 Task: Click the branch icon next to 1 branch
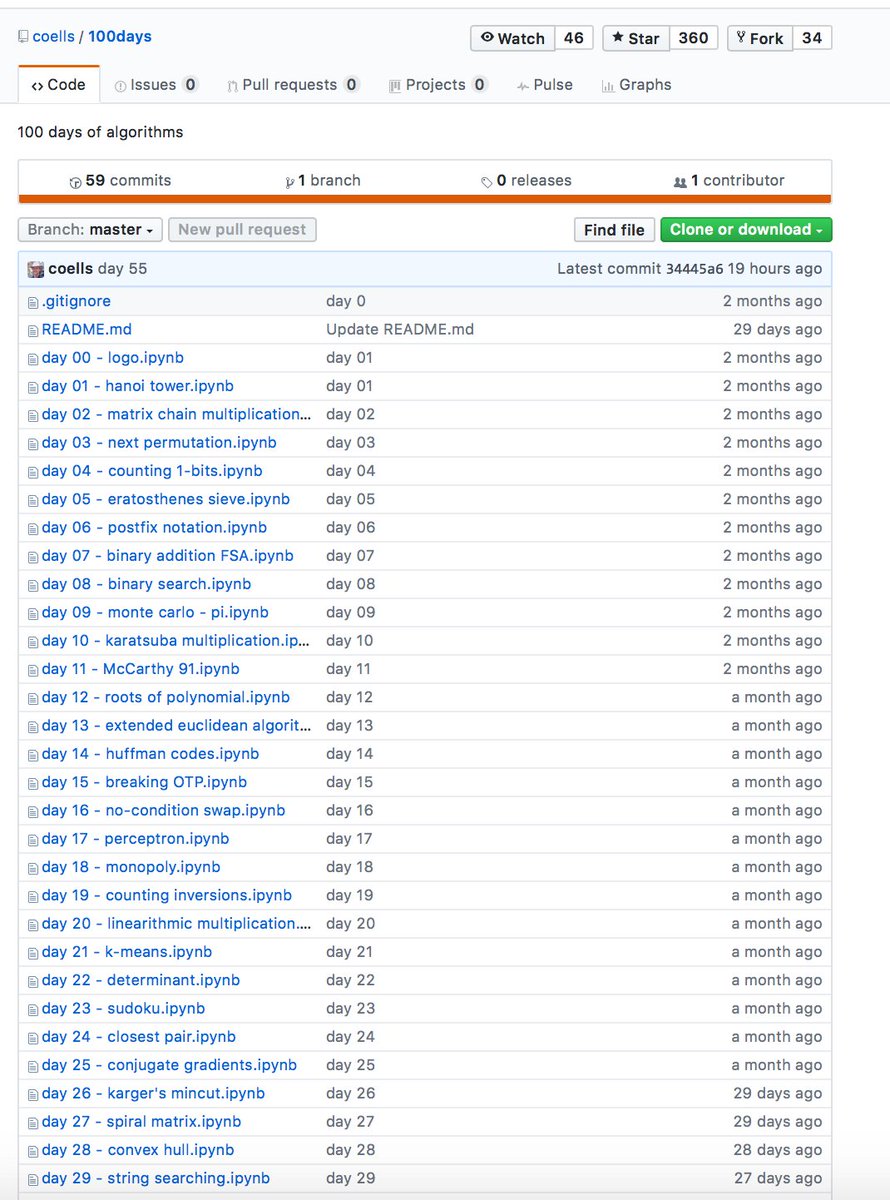click(x=290, y=182)
